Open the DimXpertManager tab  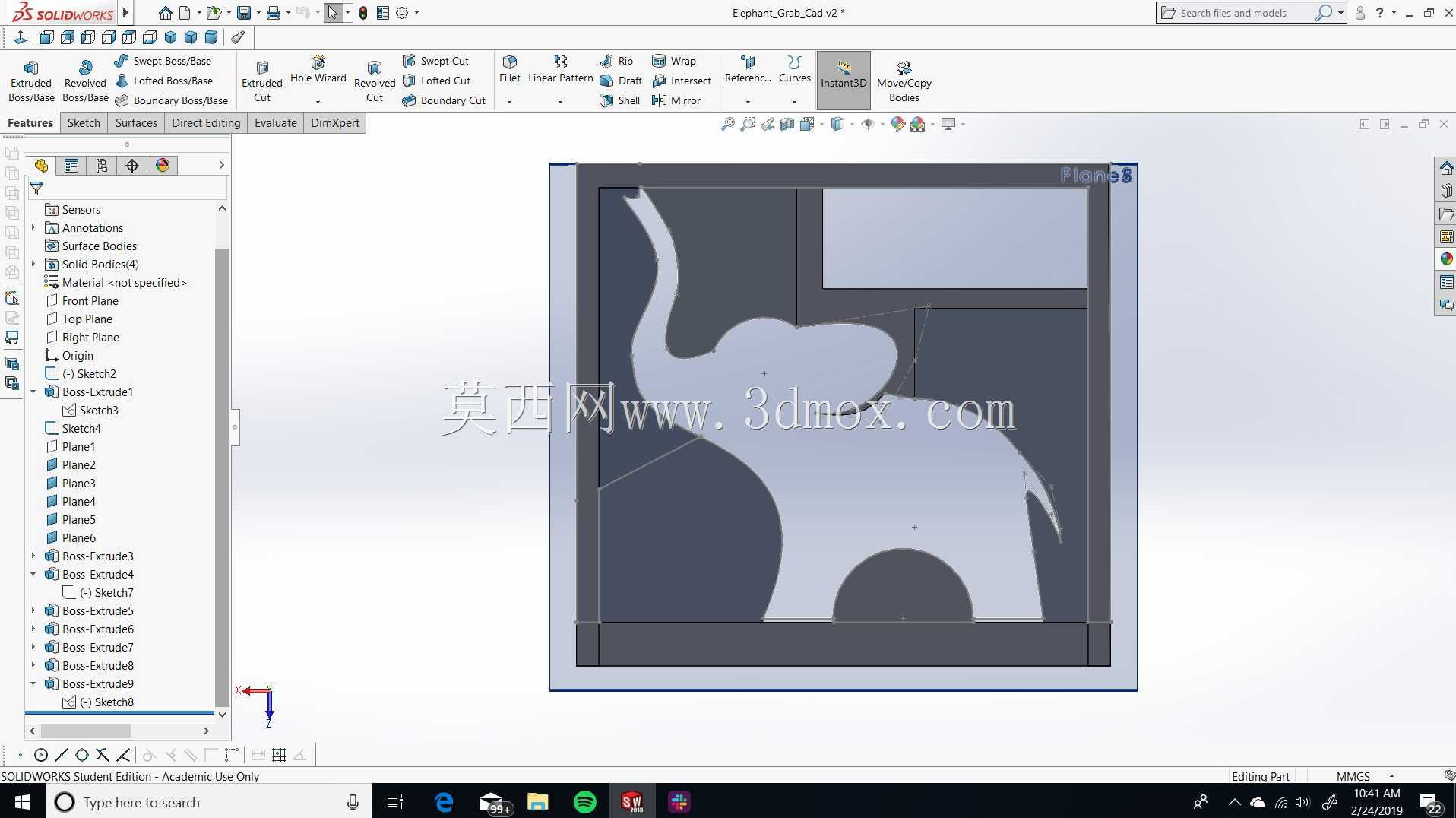(132, 166)
